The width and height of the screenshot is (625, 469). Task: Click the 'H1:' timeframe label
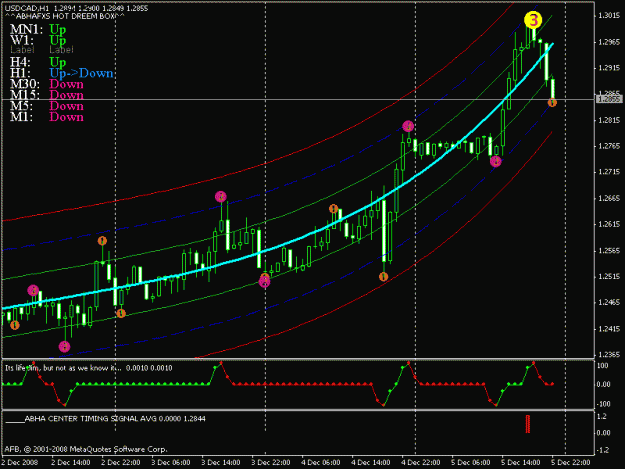(x=20, y=73)
